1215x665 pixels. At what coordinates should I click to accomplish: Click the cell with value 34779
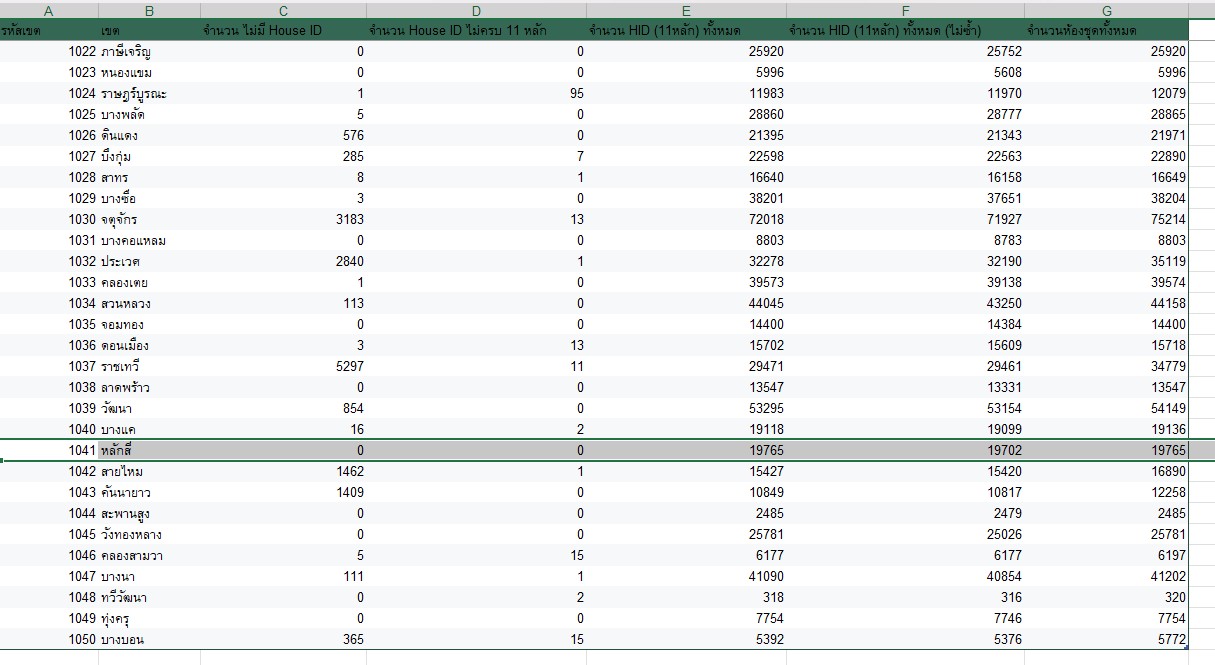[x=1106, y=366]
